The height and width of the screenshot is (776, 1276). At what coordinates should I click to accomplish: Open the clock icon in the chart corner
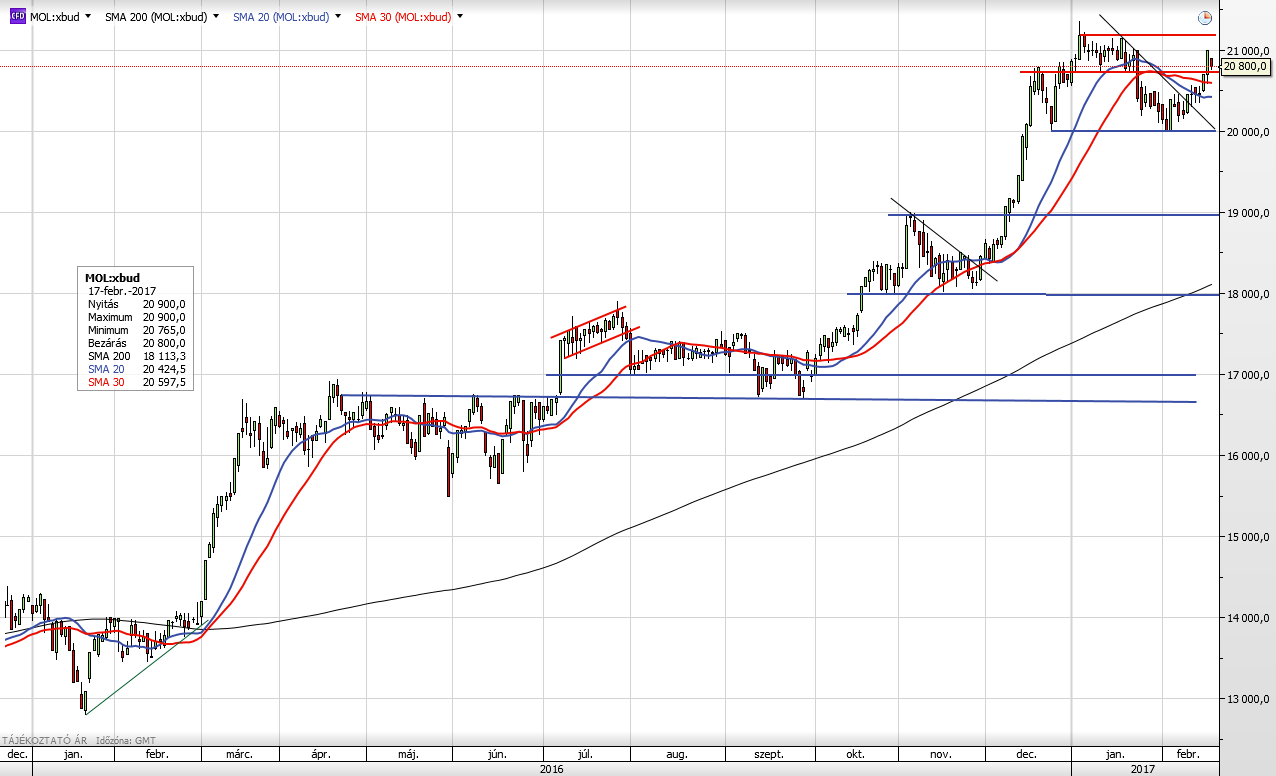tap(1204, 18)
